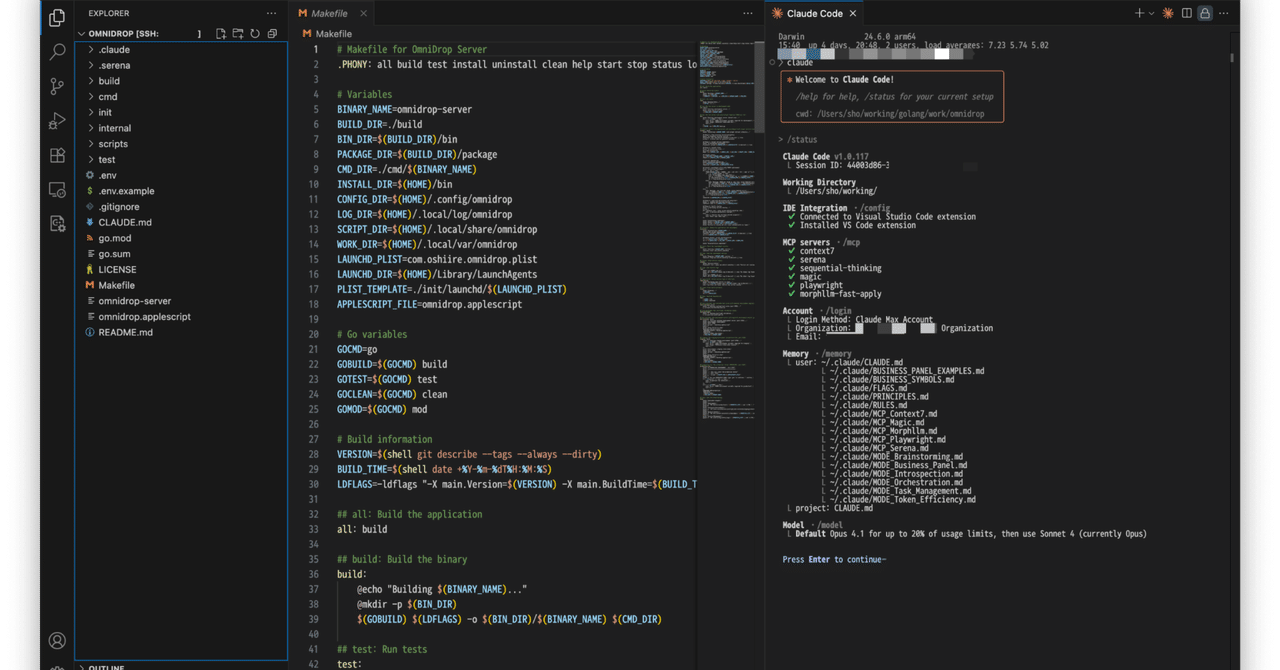Open the Remote Explorer view
This screenshot has height=670, width=1280.
[x=57, y=190]
